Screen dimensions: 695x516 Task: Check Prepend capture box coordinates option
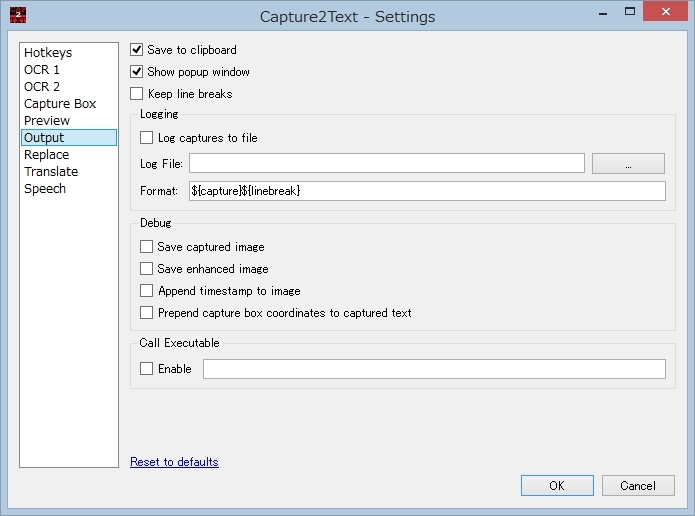[x=147, y=313]
